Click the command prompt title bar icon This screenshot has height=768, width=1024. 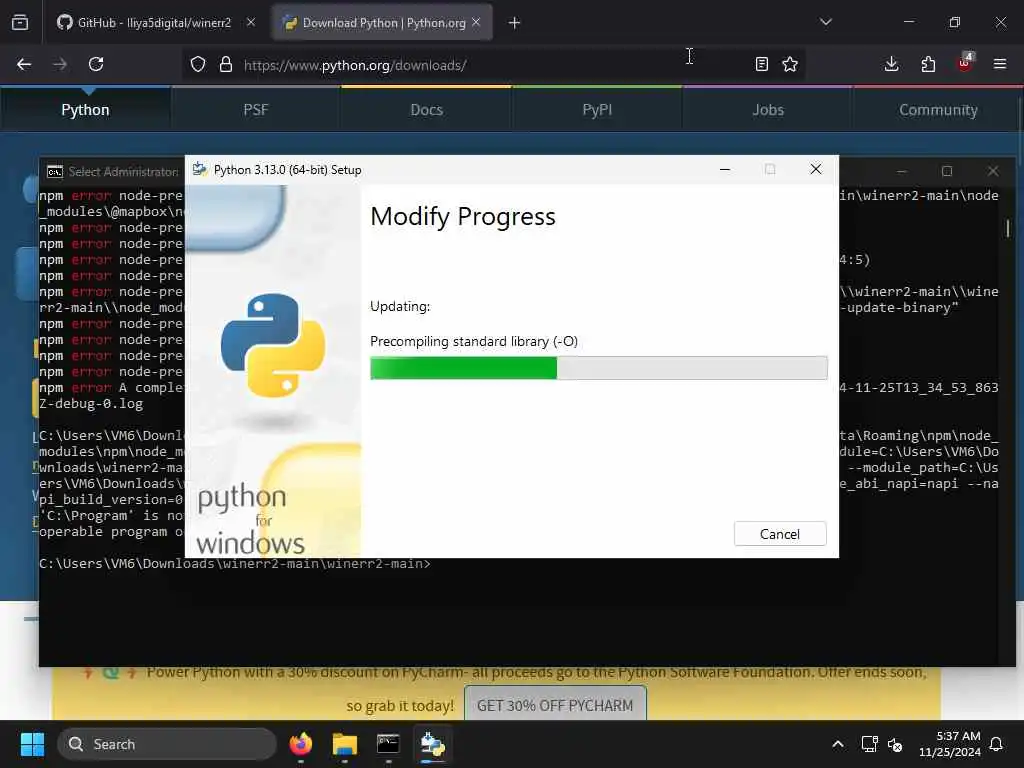55,172
